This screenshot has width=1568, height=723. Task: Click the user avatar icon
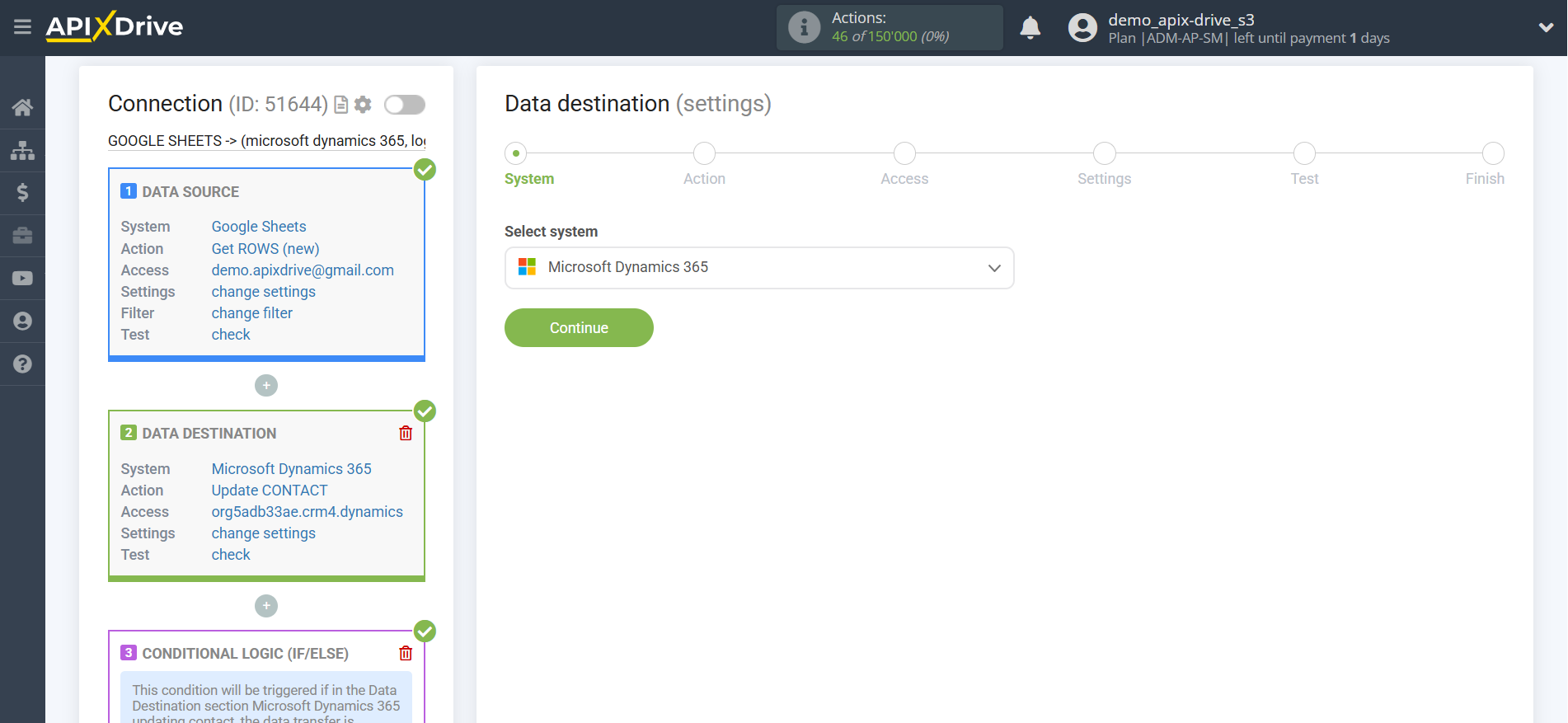click(1082, 28)
